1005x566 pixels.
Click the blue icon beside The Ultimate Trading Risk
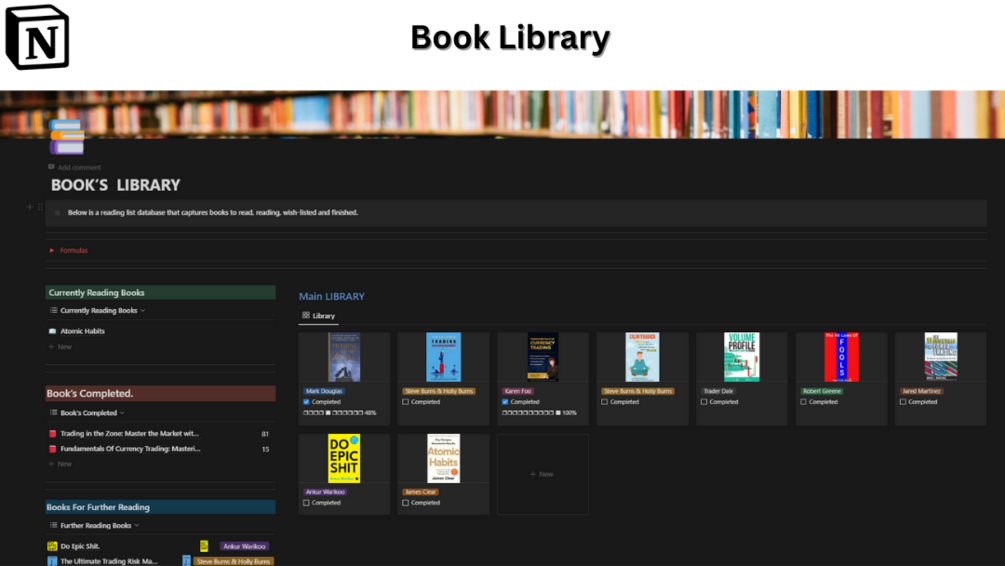[53, 562]
